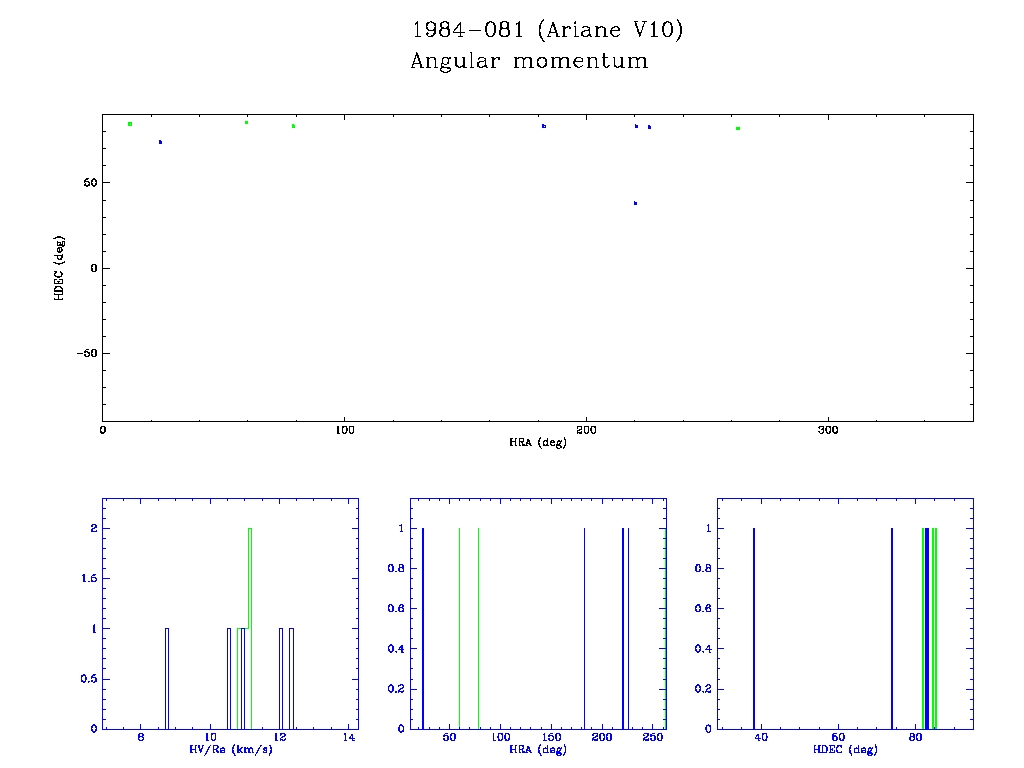Click blue bar at 38 in HDEC histogram
The image size is (1024, 768).
(754, 628)
